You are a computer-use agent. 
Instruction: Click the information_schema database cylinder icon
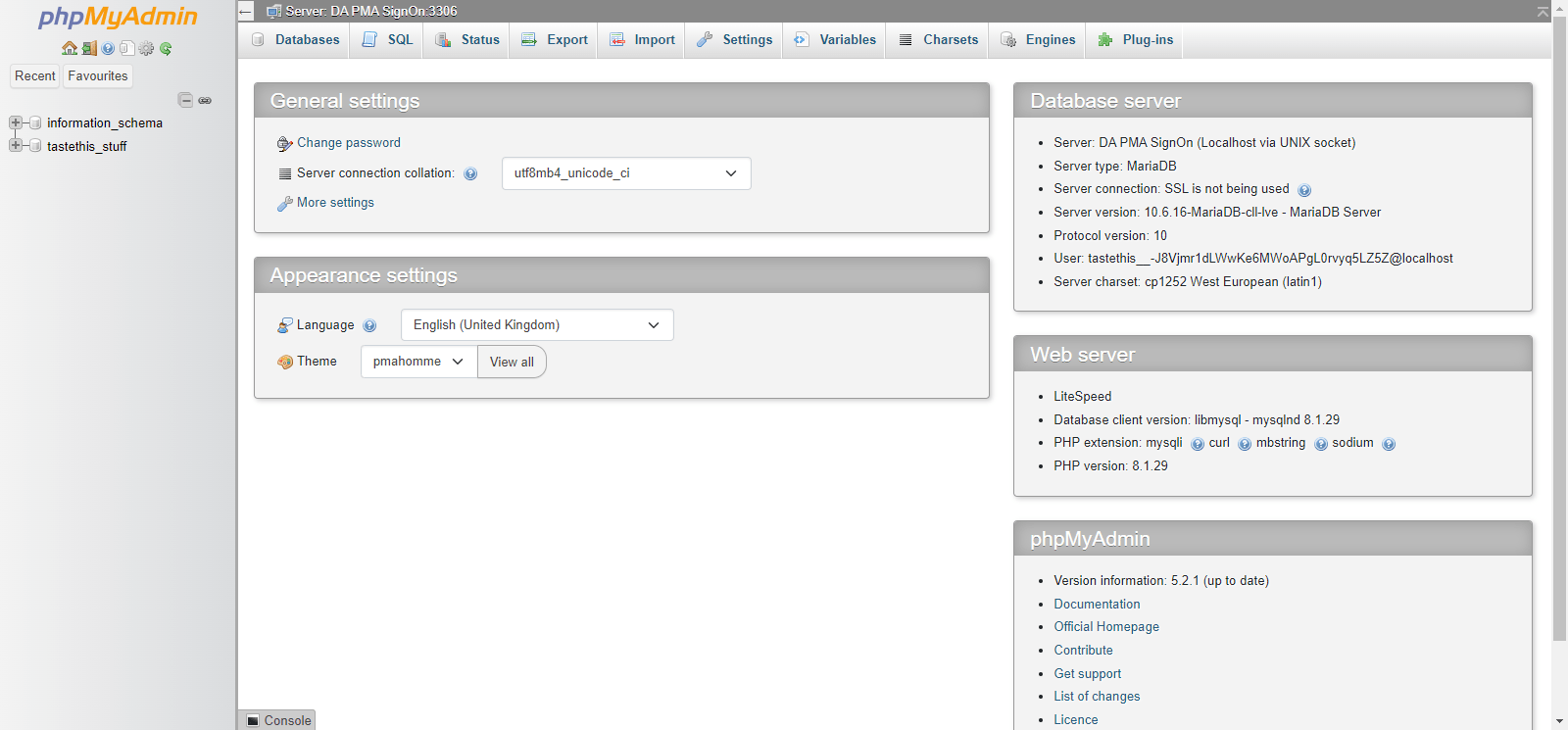pos(36,122)
